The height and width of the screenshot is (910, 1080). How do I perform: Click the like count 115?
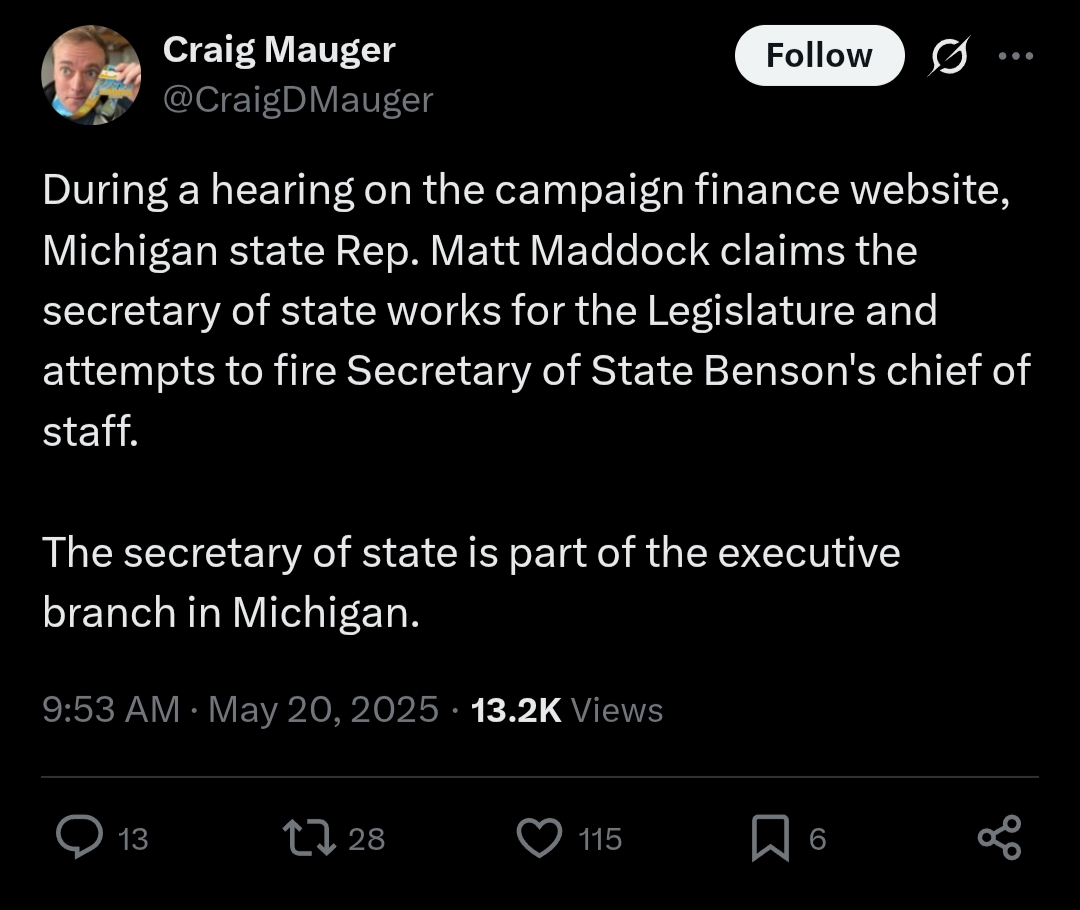(600, 839)
